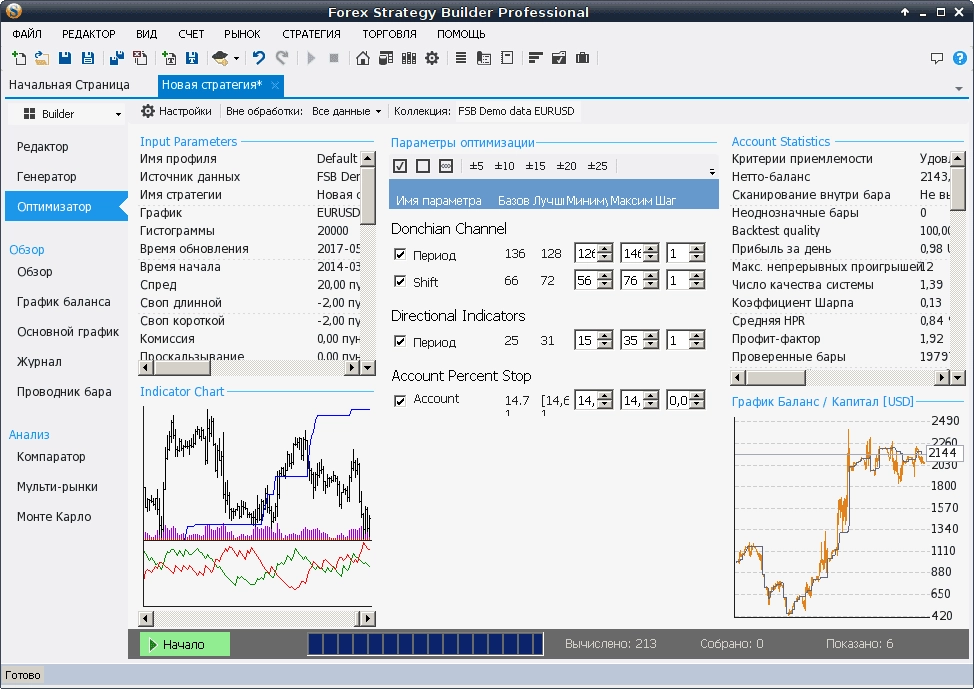Close the Новая стратегия tab
The image size is (974, 689).
click(275, 85)
